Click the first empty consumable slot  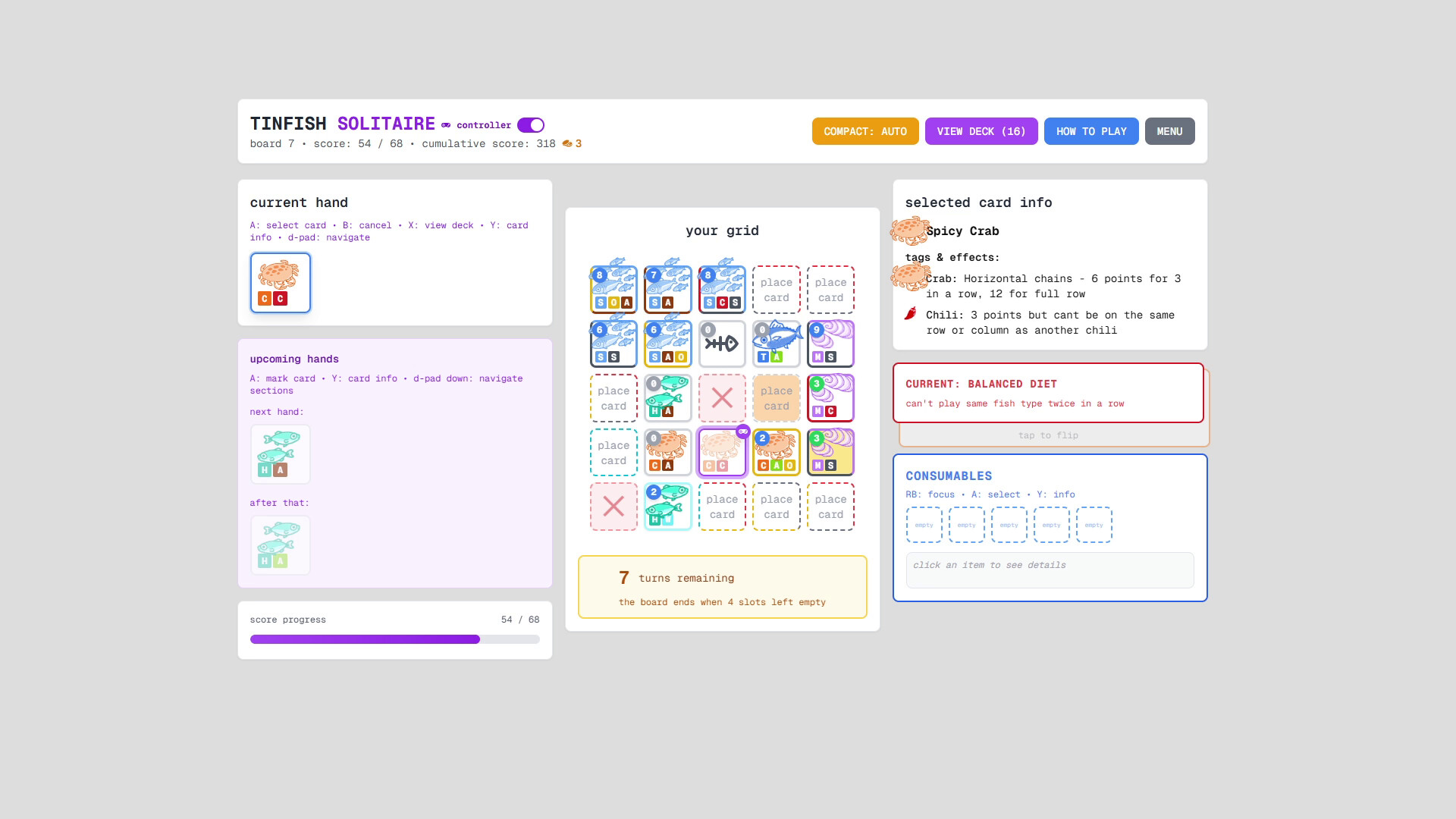pos(924,525)
